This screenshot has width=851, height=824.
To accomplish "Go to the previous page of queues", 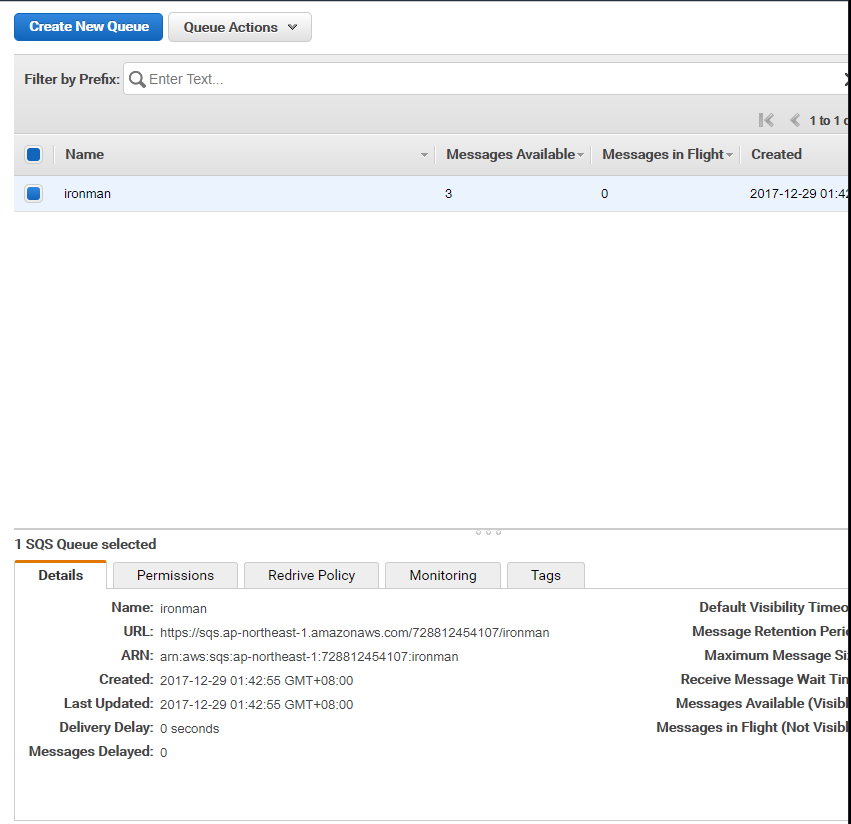I will tap(795, 120).
